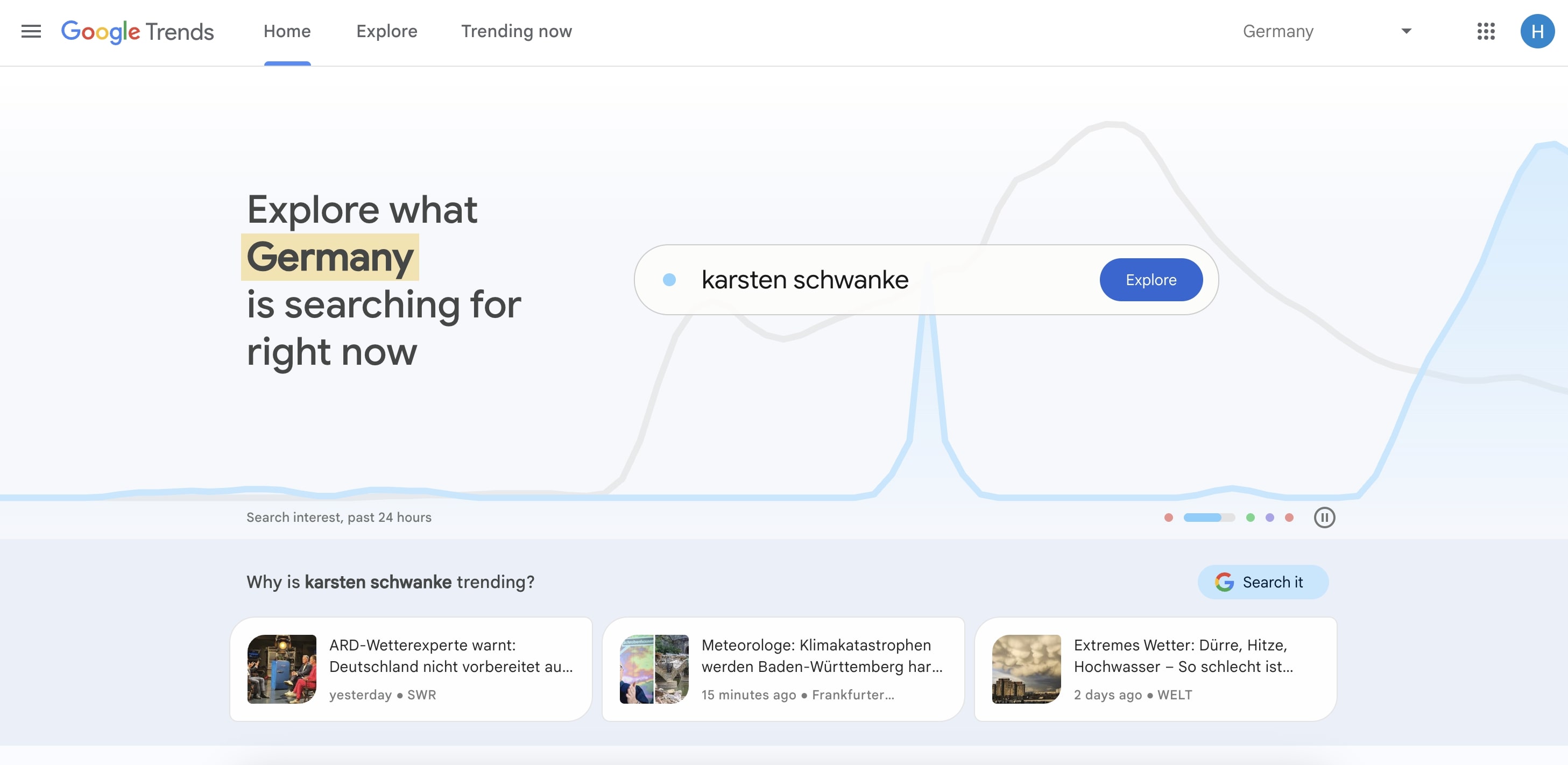1568x765 pixels.
Task: Click the 'Search interest, past 24 hours' label
Action: (339, 518)
